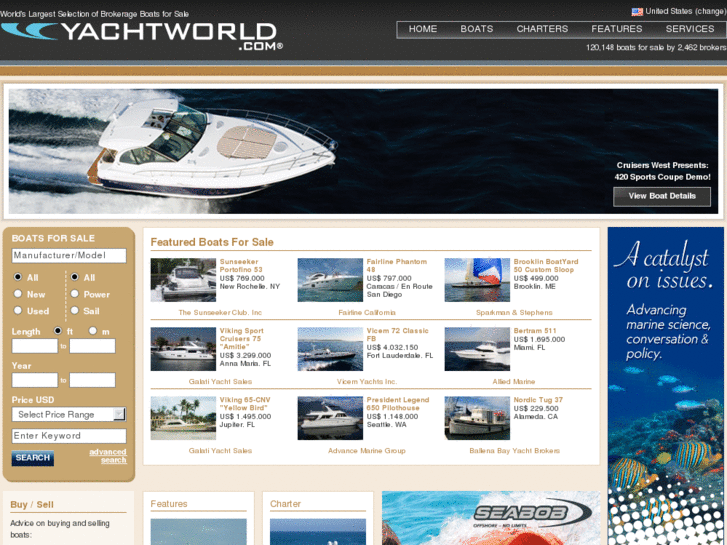
Task: Click the minimum Length input field
Action: tap(35, 346)
